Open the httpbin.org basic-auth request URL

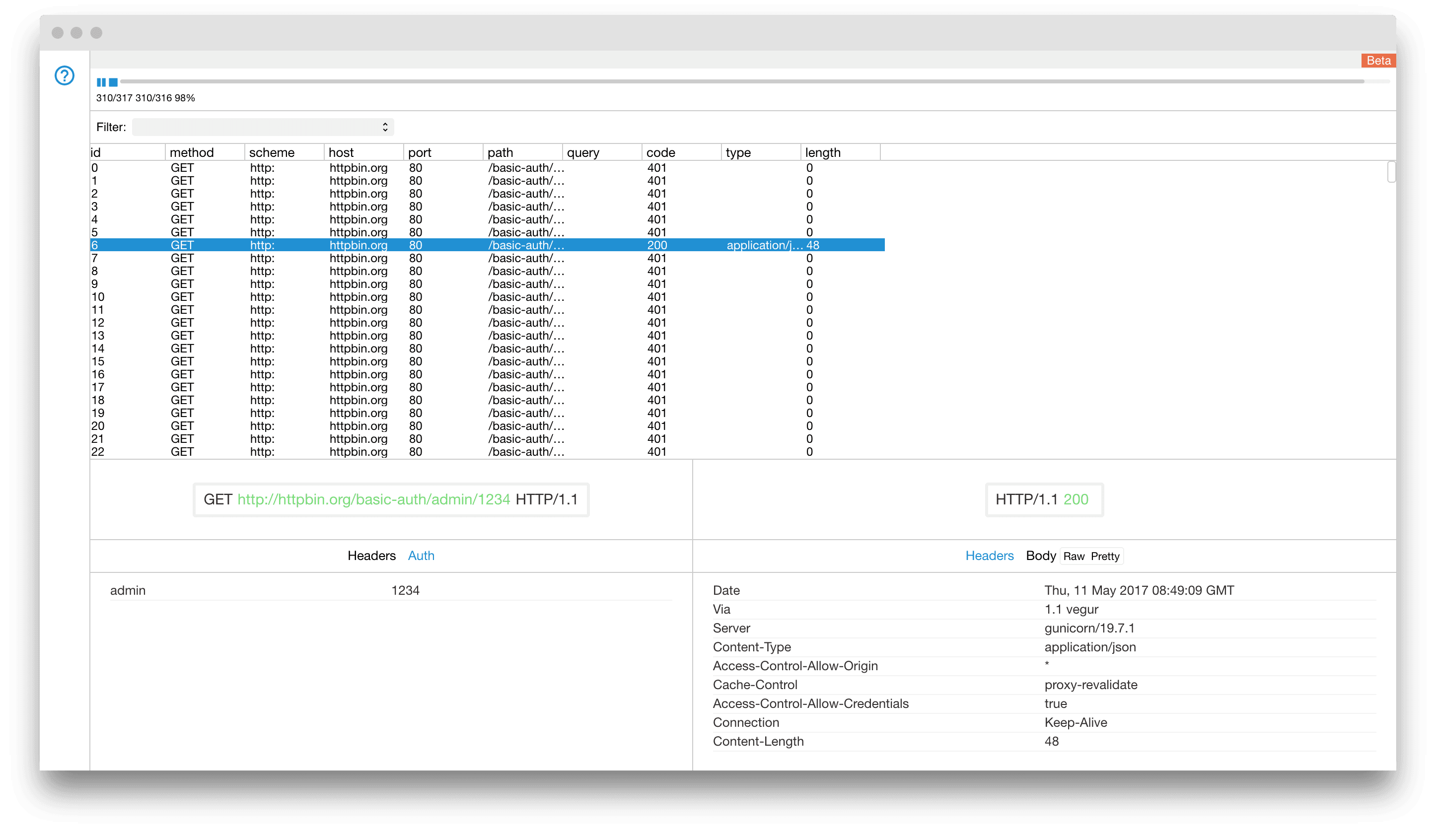tap(374, 499)
